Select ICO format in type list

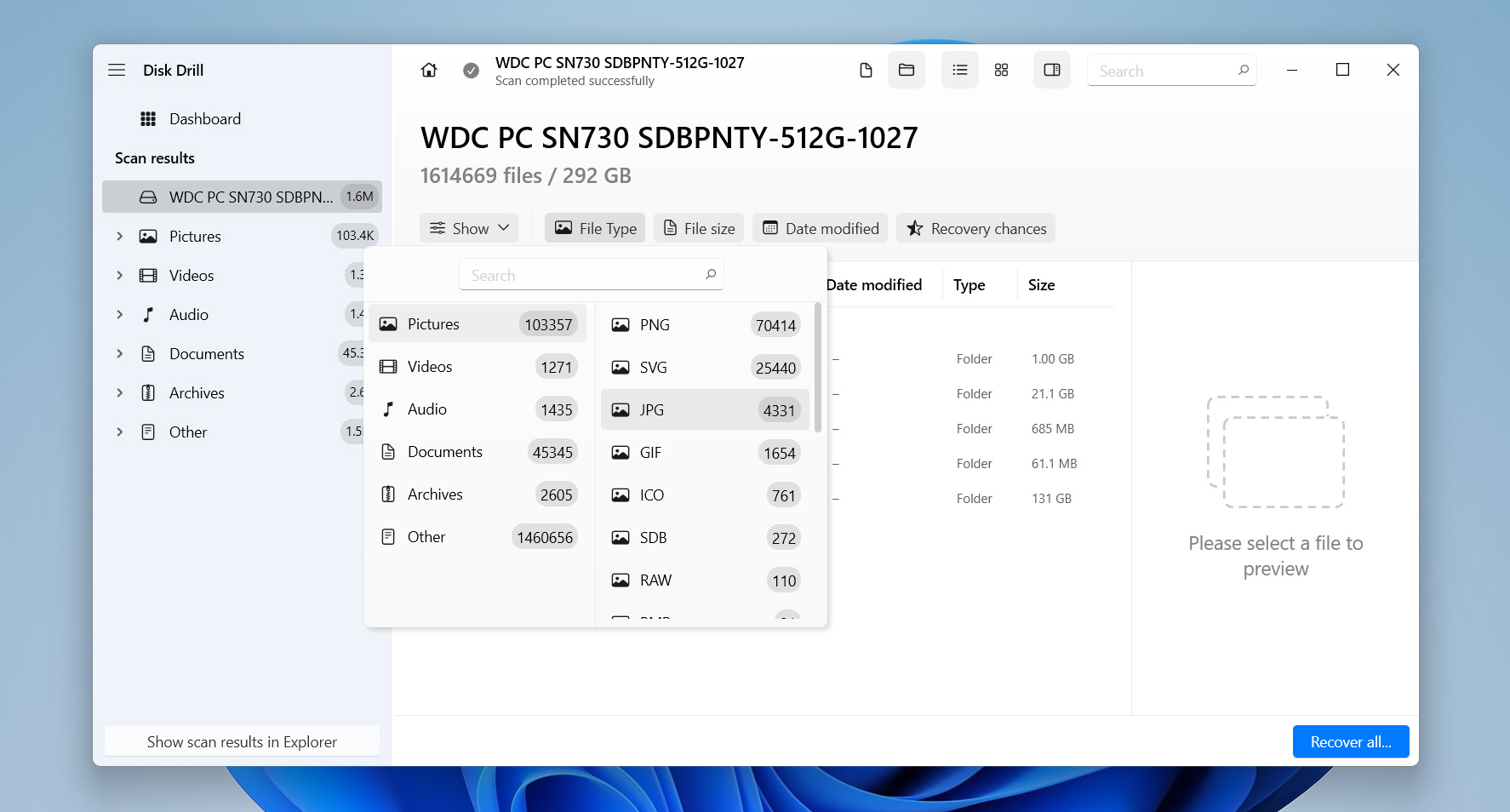pyautogui.click(x=705, y=495)
